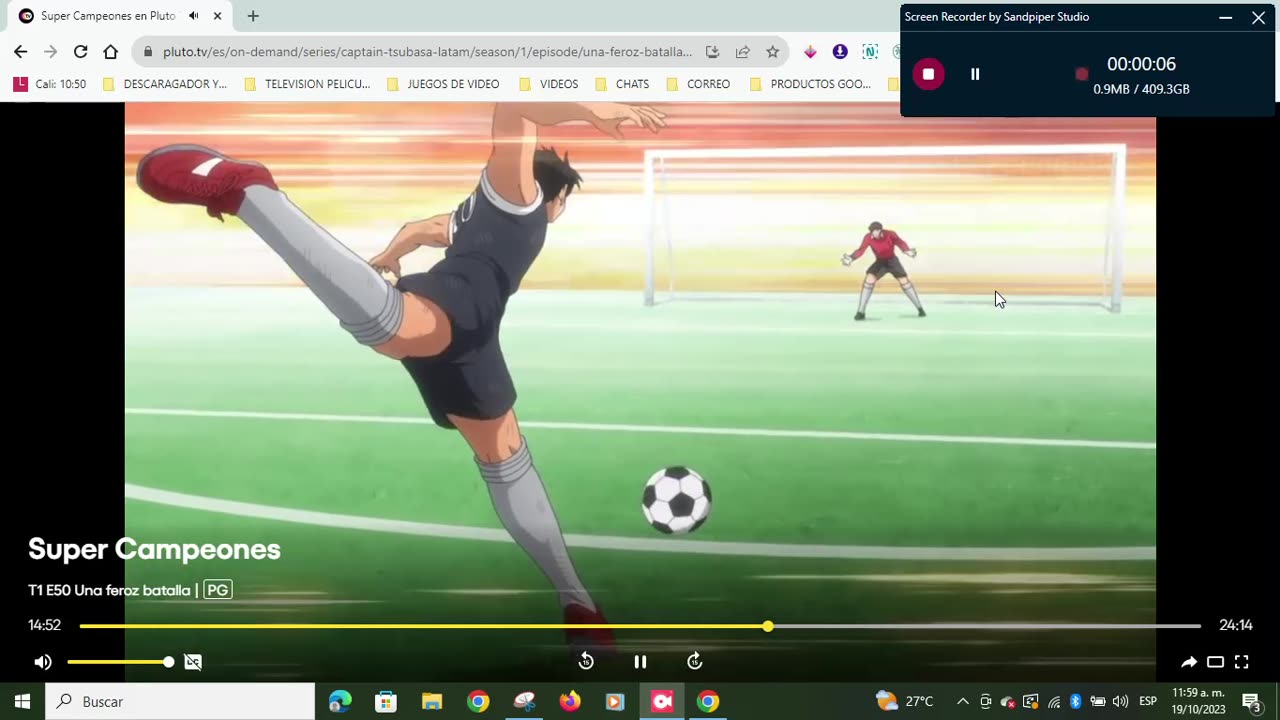Screen dimensions: 1280x720
Task: Open the CHATS bookmark folder
Action: pos(622,84)
